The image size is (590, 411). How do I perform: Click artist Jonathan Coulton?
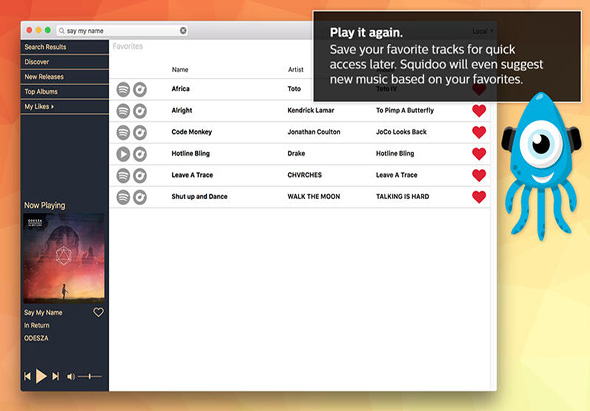pyautogui.click(x=314, y=132)
